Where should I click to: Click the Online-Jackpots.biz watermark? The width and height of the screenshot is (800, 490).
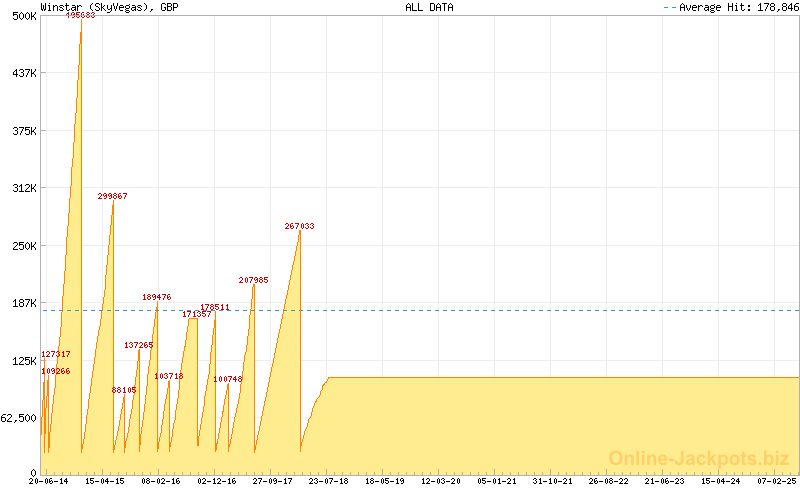tap(693, 458)
